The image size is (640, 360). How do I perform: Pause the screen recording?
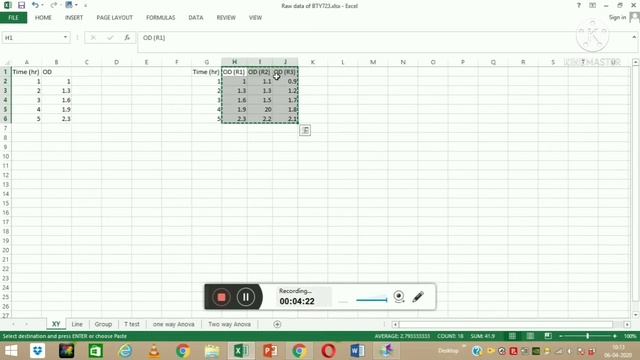click(246, 297)
